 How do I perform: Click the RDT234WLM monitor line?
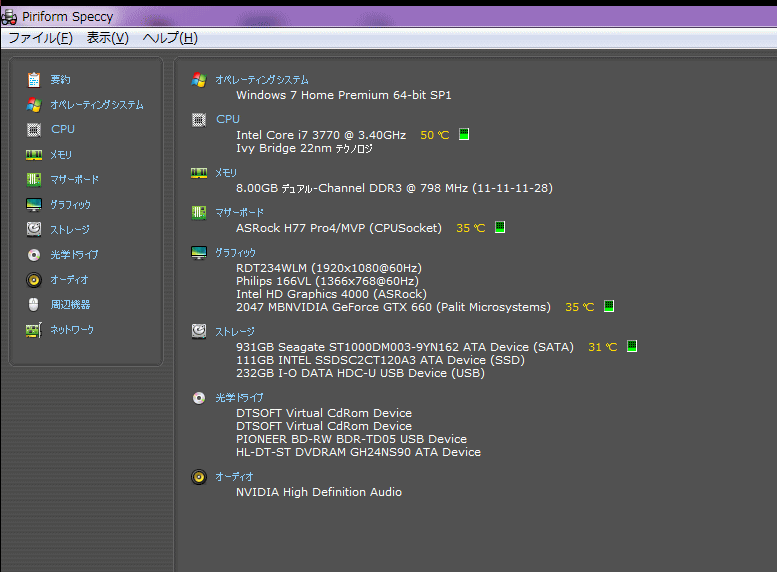(x=329, y=268)
